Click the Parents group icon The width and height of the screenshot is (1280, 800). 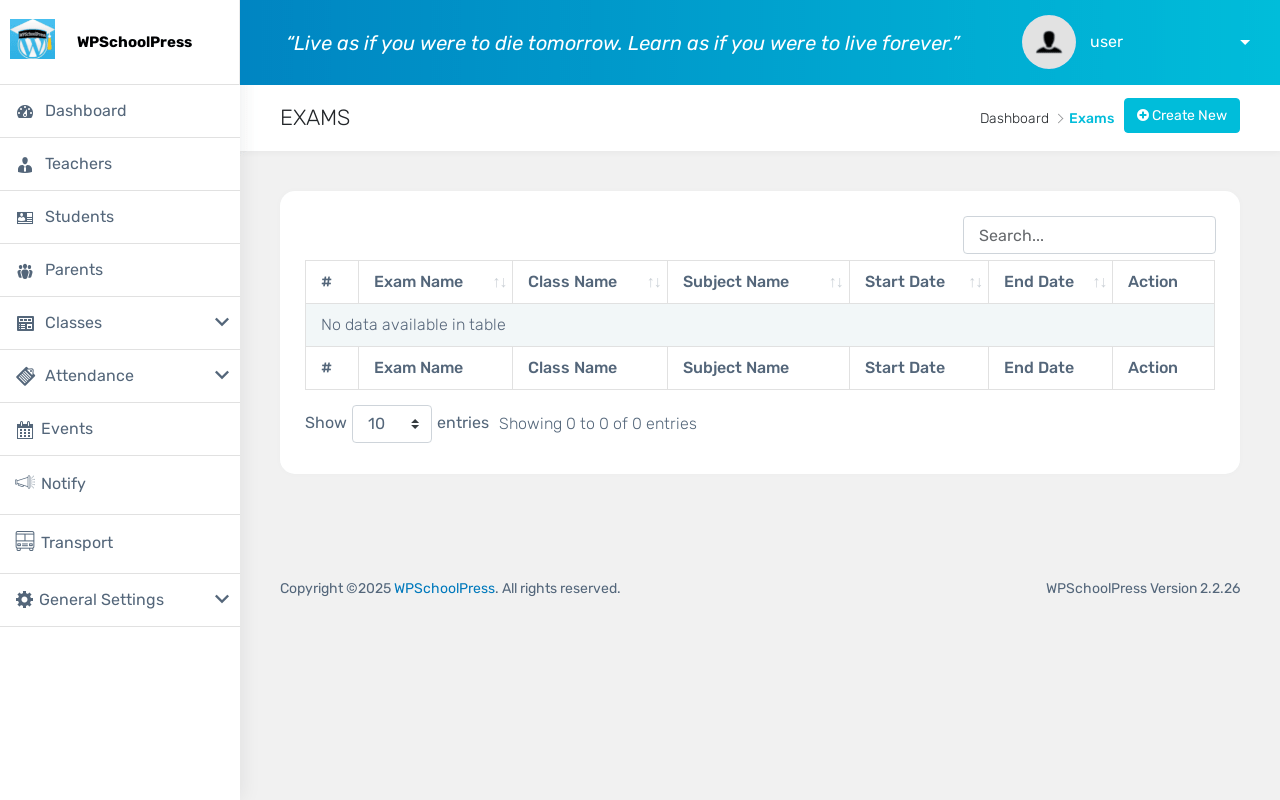pyautogui.click(x=25, y=270)
